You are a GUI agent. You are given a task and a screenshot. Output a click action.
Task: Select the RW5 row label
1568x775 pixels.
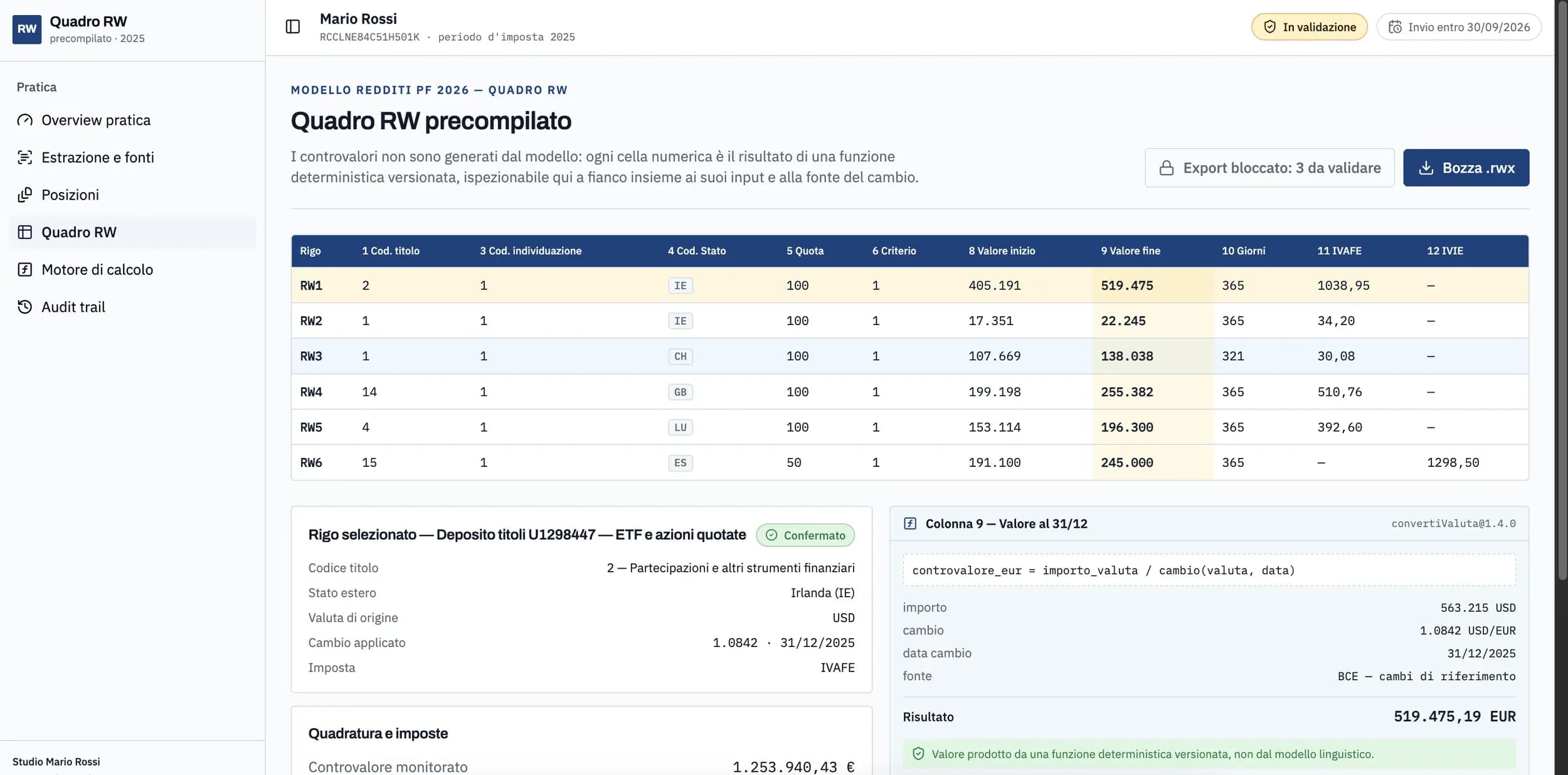click(311, 427)
